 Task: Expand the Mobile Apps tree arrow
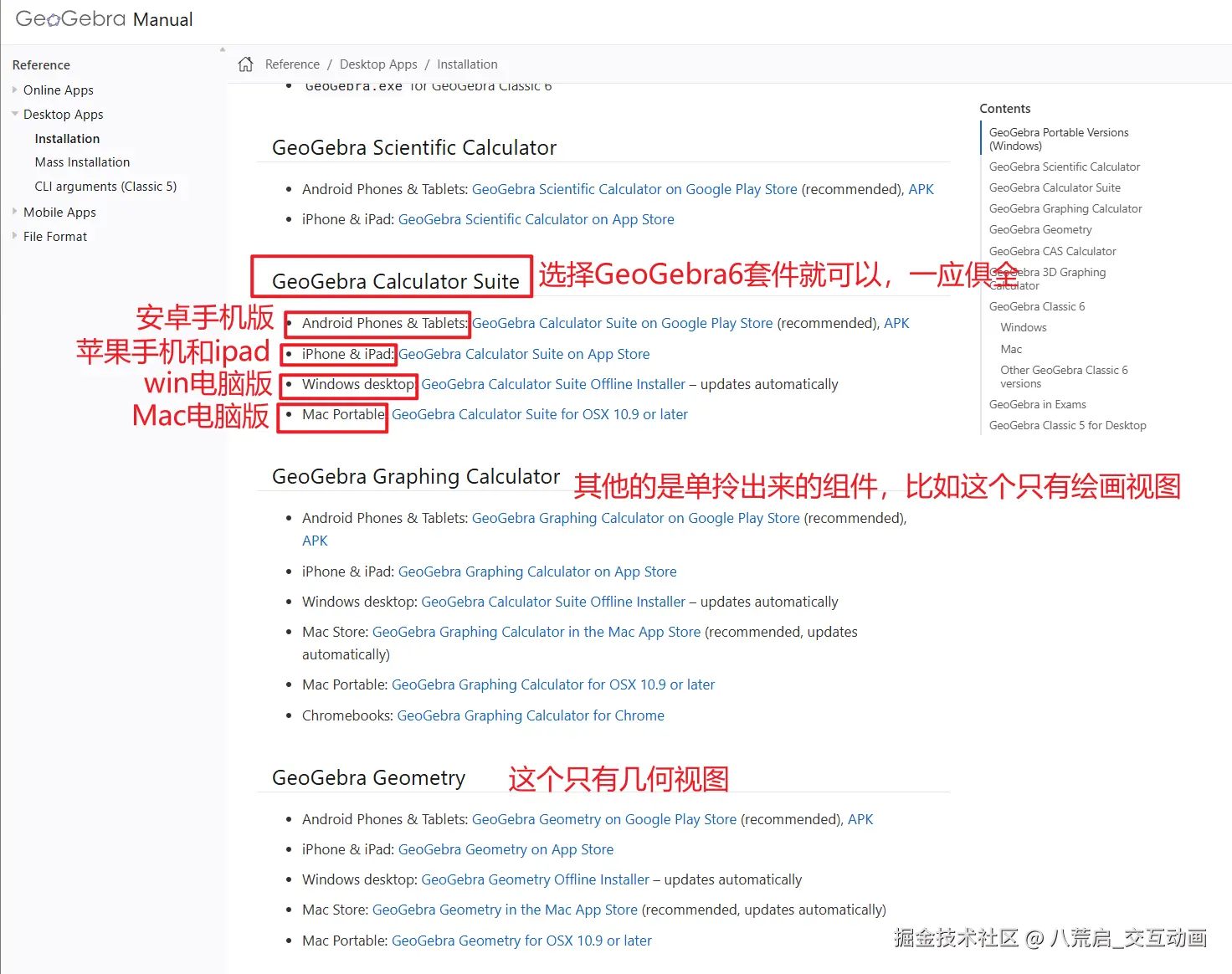pyautogui.click(x=15, y=212)
